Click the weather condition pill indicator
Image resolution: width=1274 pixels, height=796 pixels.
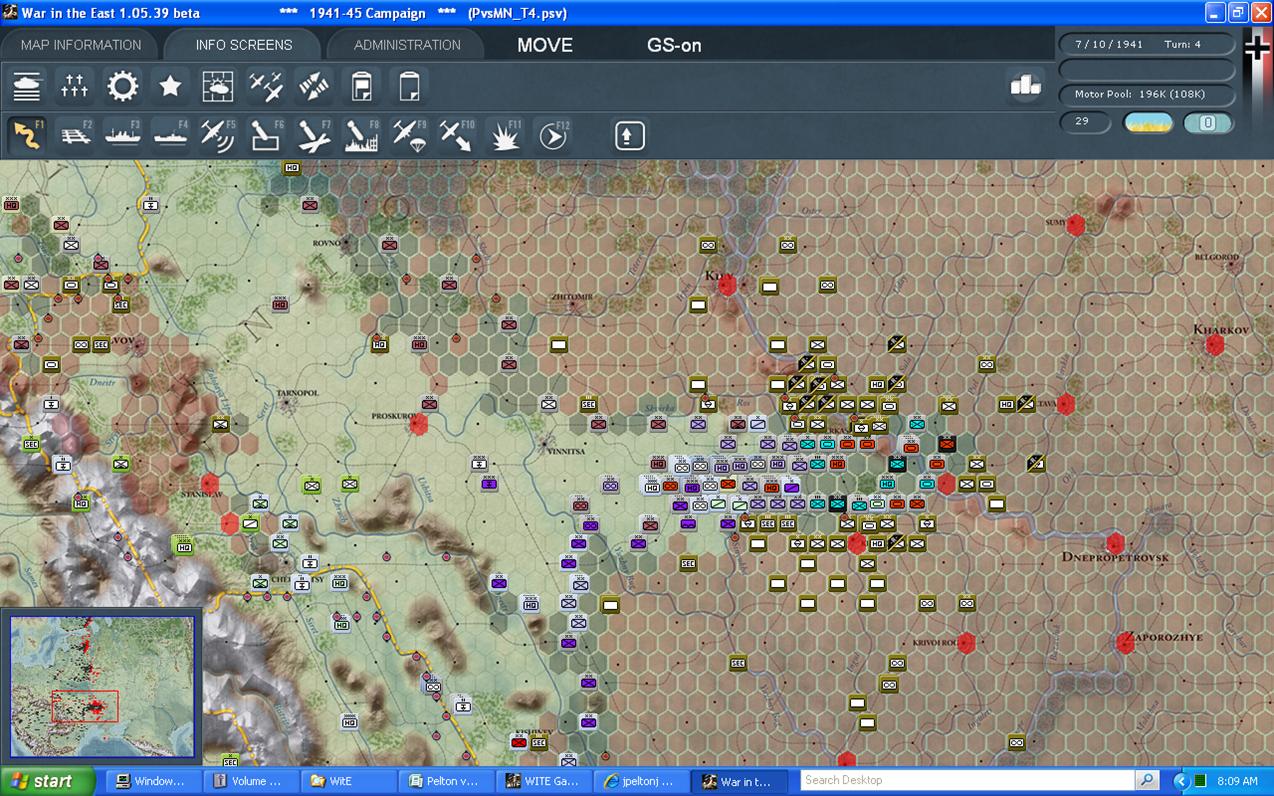point(1148,123)
